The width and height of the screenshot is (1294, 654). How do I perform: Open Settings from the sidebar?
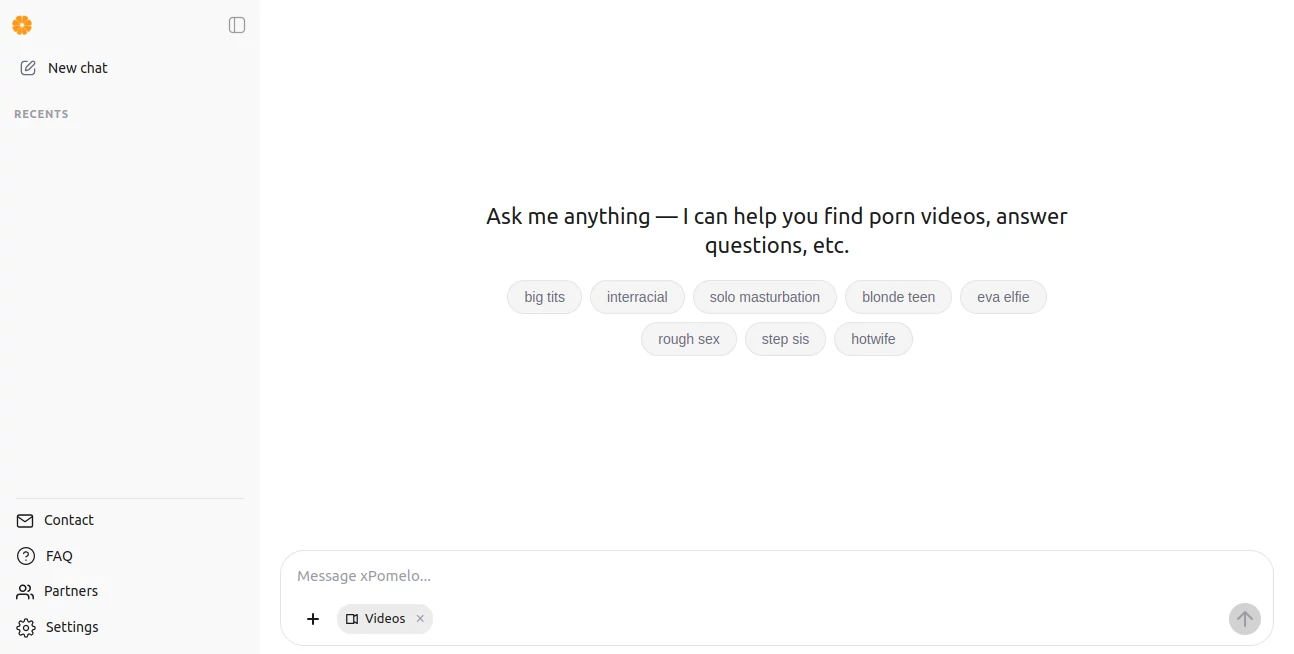click(x=58, y=627)
